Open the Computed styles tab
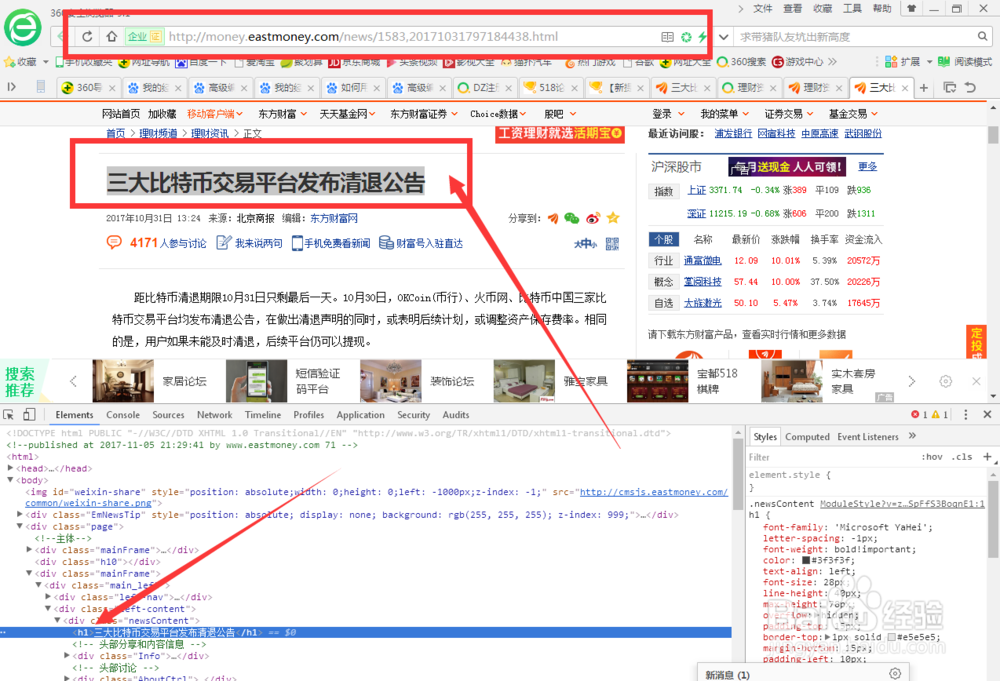 [x=807, y=437]
